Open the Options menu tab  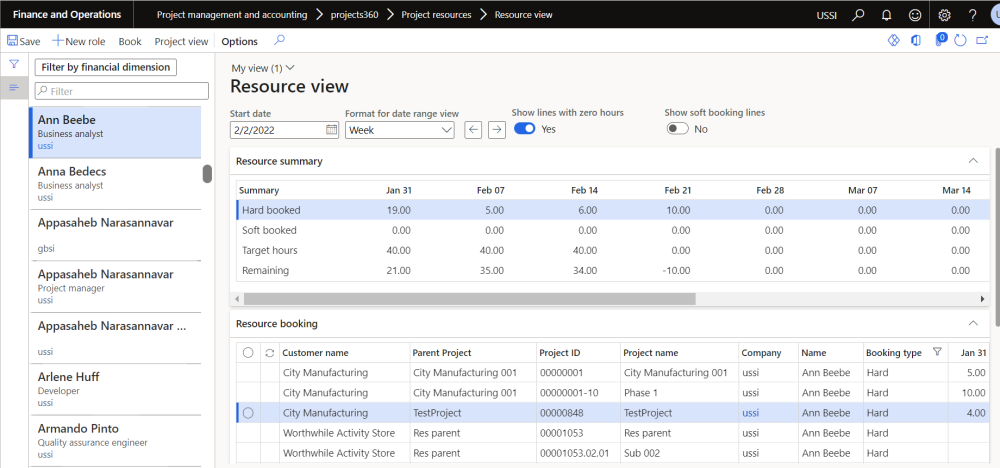[x=239, y=42]
